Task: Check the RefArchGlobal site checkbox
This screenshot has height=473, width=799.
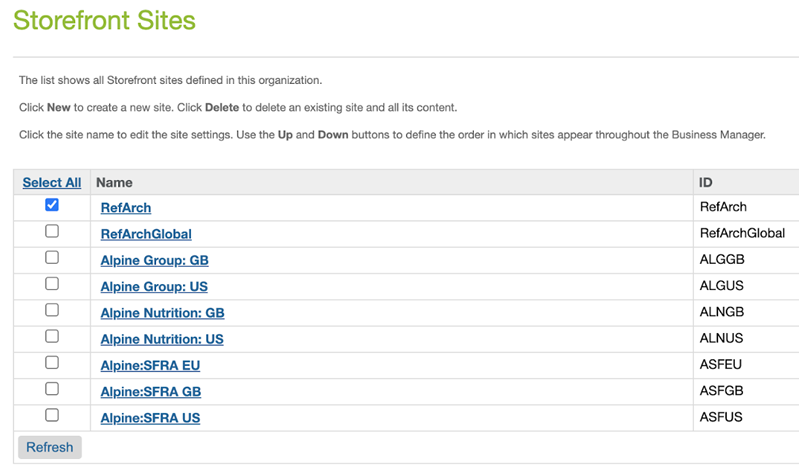Action: tap(51, 231)
